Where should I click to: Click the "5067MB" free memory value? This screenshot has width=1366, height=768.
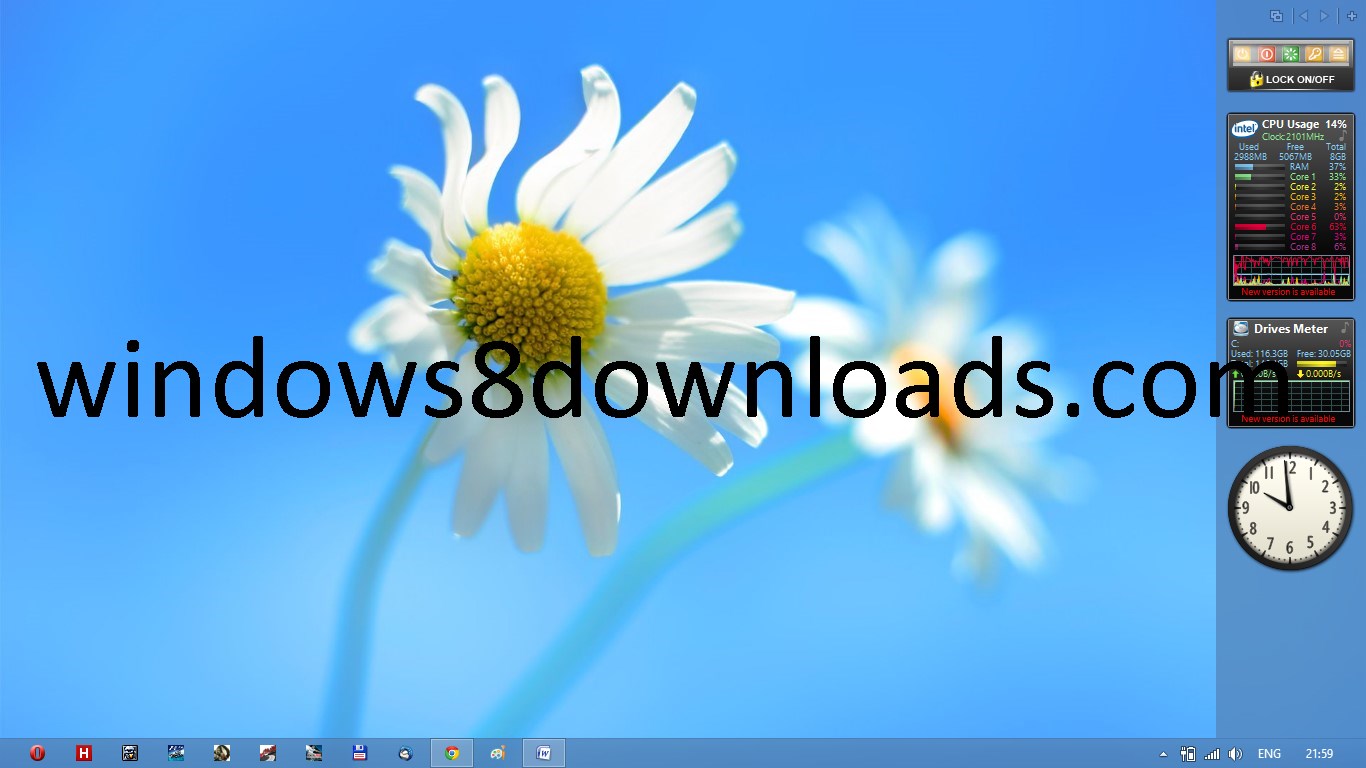[x=1295, y=157]
